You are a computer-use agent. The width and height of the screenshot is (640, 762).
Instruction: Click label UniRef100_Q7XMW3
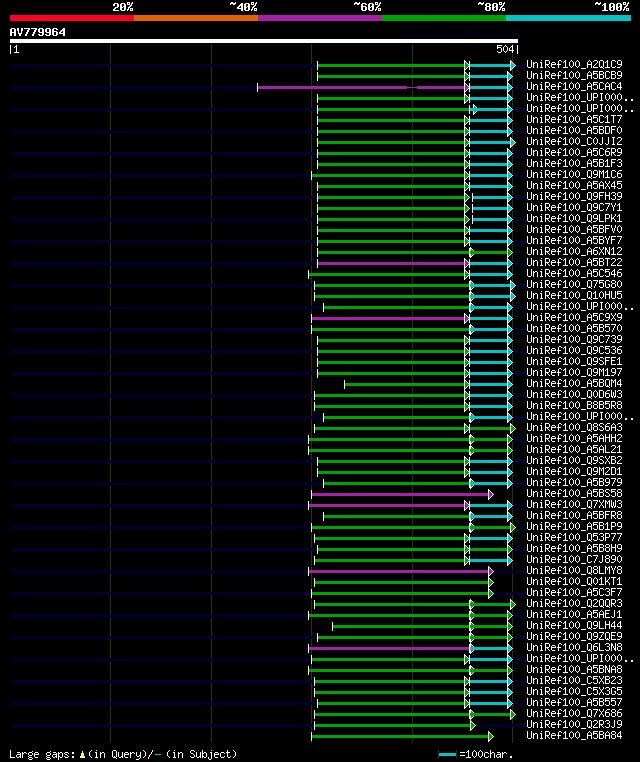[x=574, y=504]
